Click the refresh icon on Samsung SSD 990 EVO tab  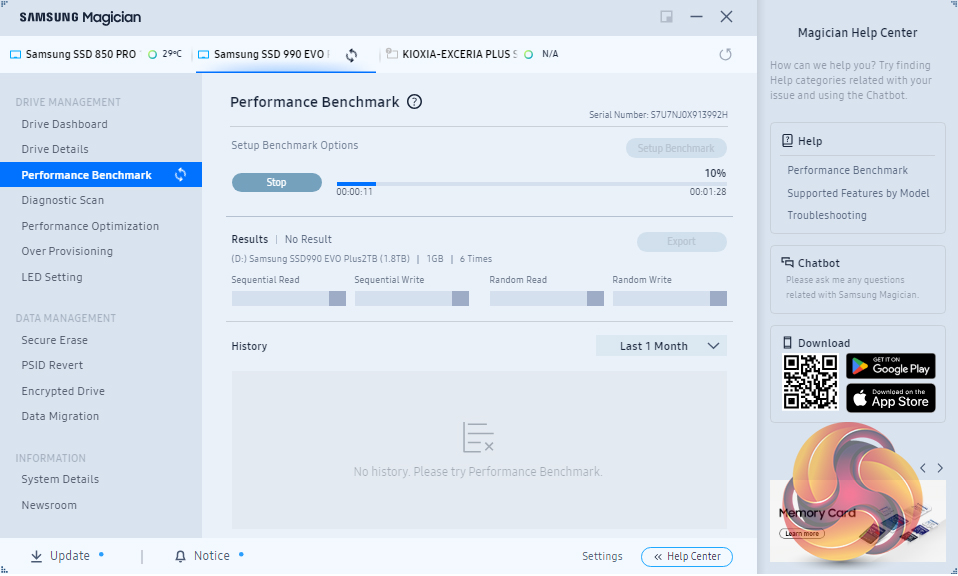click(x=351, y=55)
